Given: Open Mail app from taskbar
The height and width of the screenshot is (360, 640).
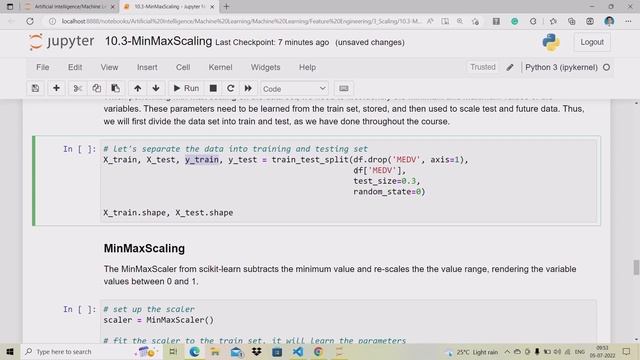Looking at the screenshot, I should click(236, 351).
